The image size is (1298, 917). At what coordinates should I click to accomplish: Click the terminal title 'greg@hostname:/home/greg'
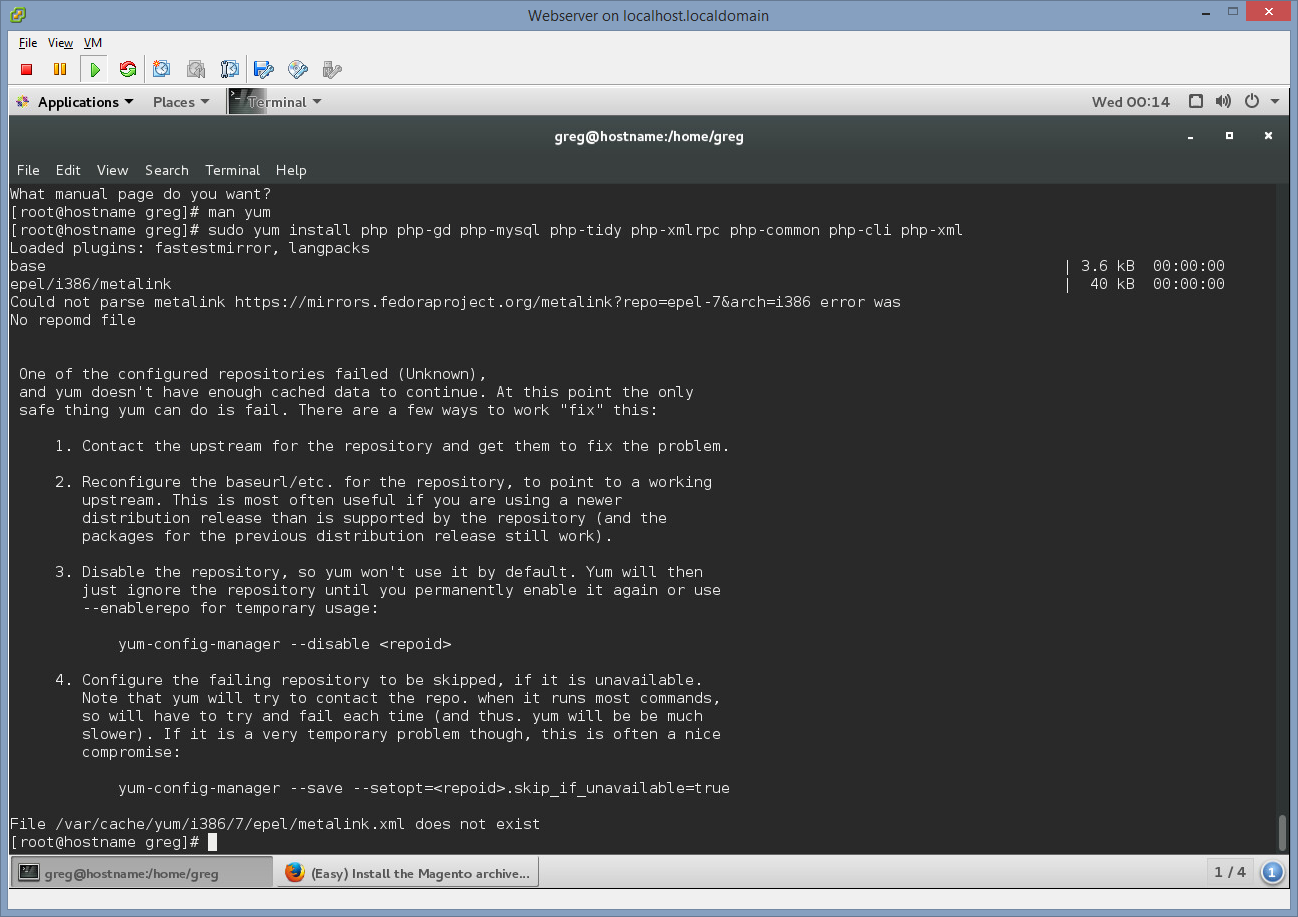[x=649, y=136]
